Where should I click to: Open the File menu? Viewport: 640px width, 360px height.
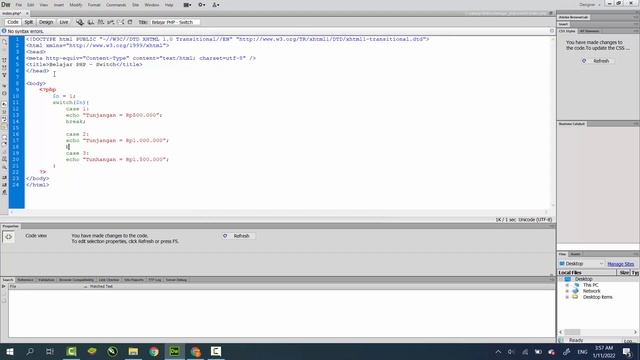click(18, 5)
